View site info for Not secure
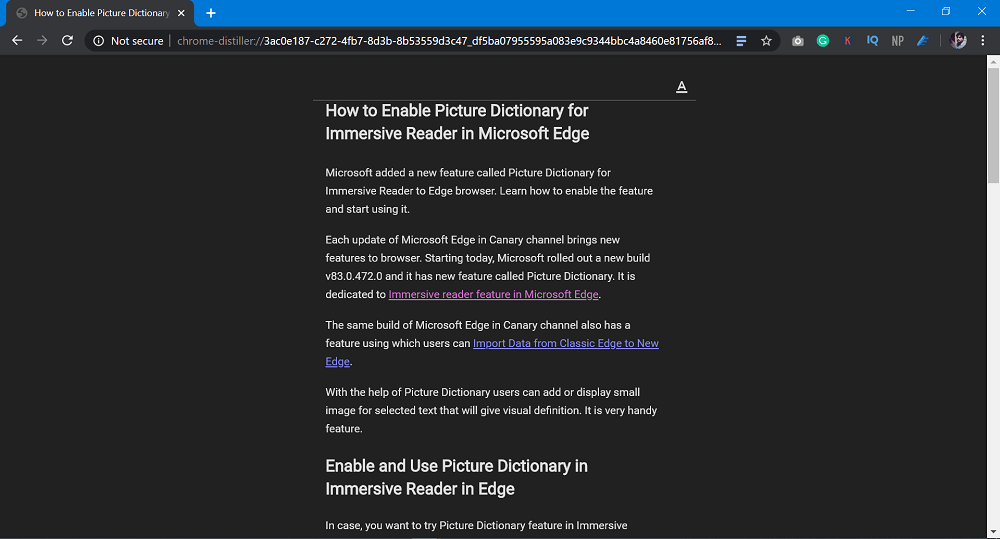 coord(98,41)
